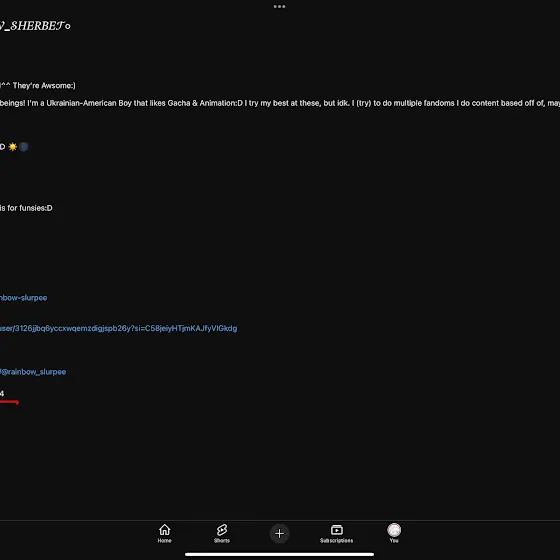The width and height of the screenshot is (560, 560).
Task: Click the SHERBET channel title text
Action: coord(32,26)
